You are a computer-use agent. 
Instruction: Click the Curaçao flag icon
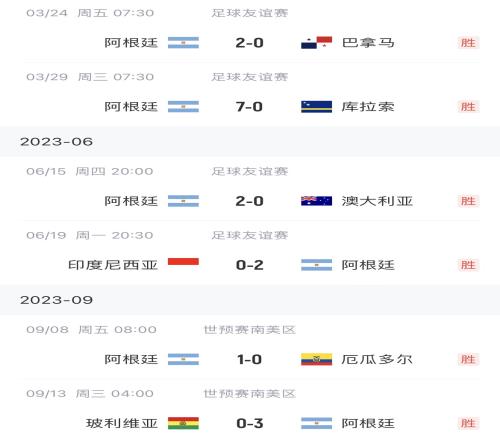(316, 107)
